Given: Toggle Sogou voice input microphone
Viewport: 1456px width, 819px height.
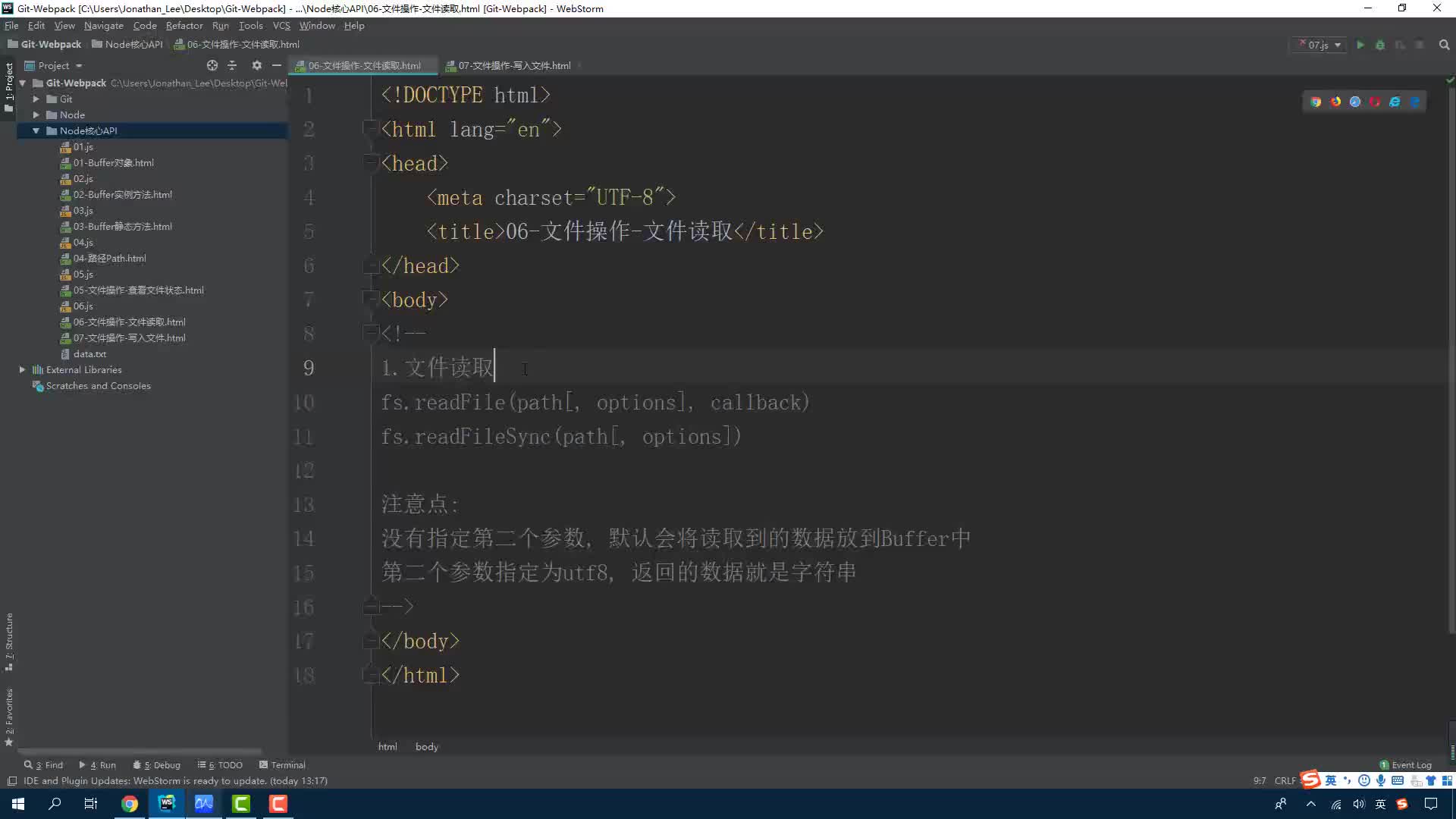Looking at the screenshot, I should click(1381, 780).
